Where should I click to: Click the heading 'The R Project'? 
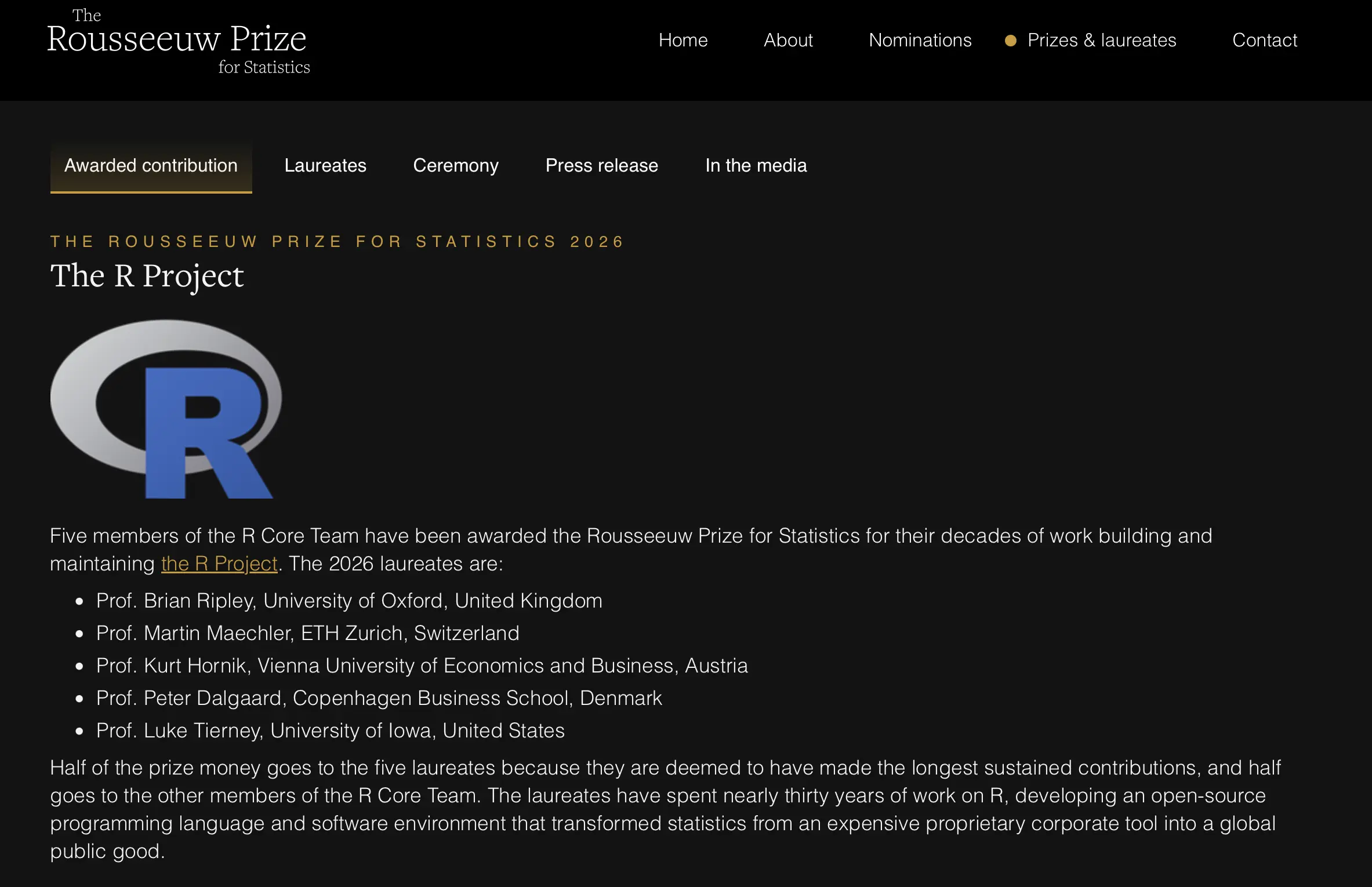coord(147,276)
